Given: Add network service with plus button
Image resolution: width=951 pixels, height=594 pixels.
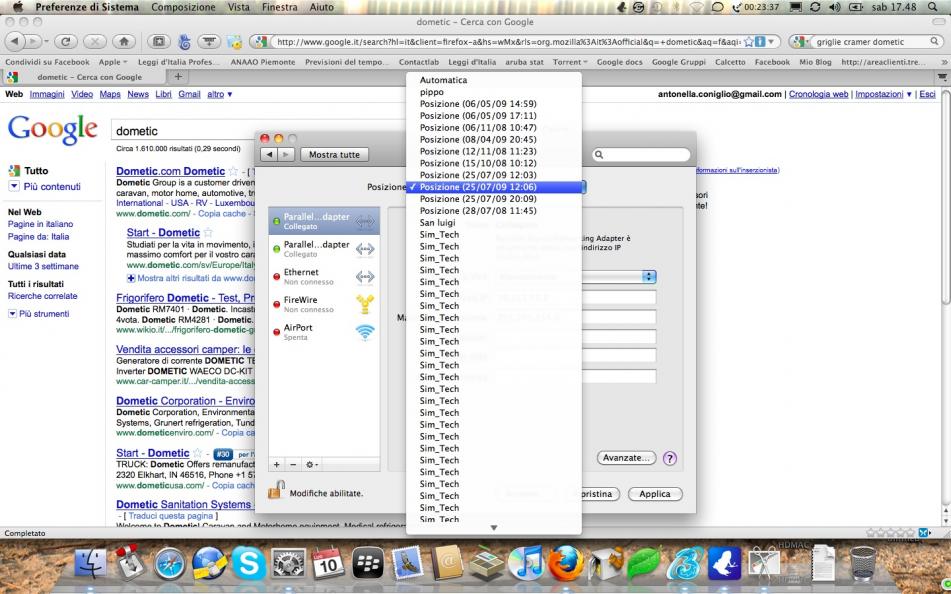Looking at the screenshot, I should [277, 465].
